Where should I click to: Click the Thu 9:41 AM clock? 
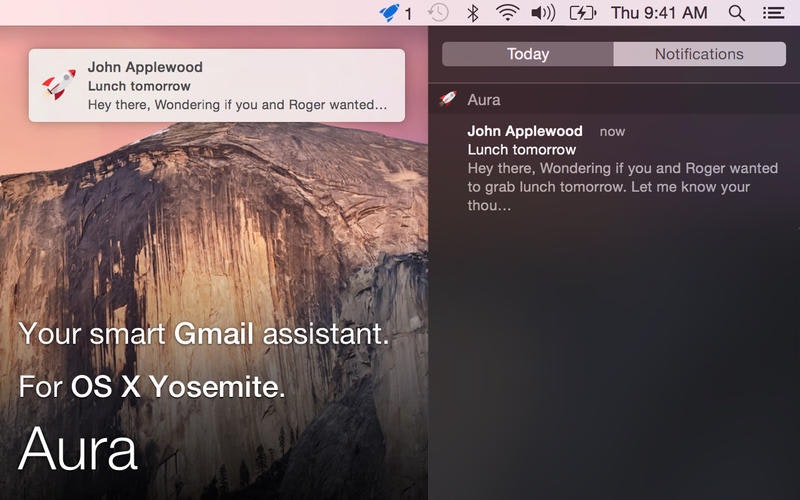659,13
